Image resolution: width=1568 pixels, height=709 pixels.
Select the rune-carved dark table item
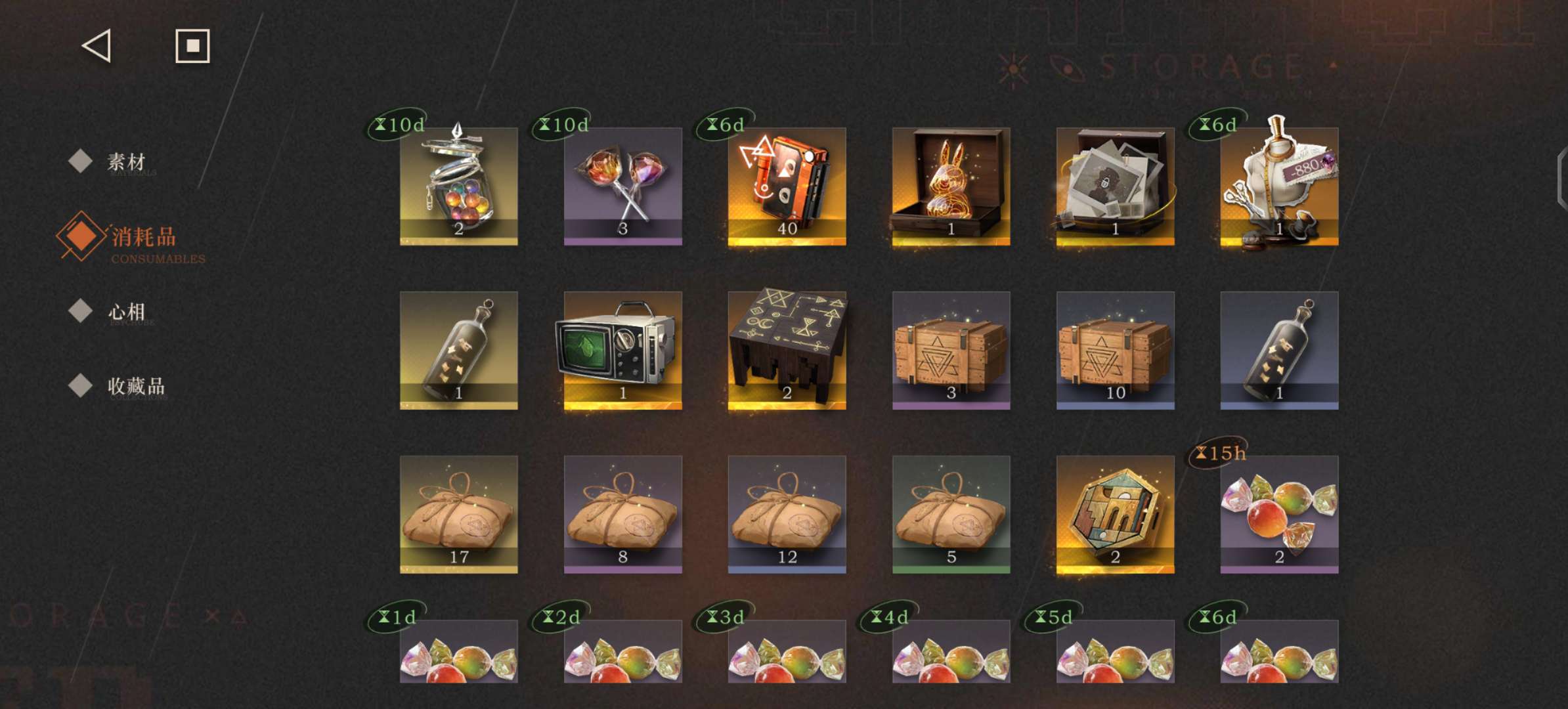[787, 351]
